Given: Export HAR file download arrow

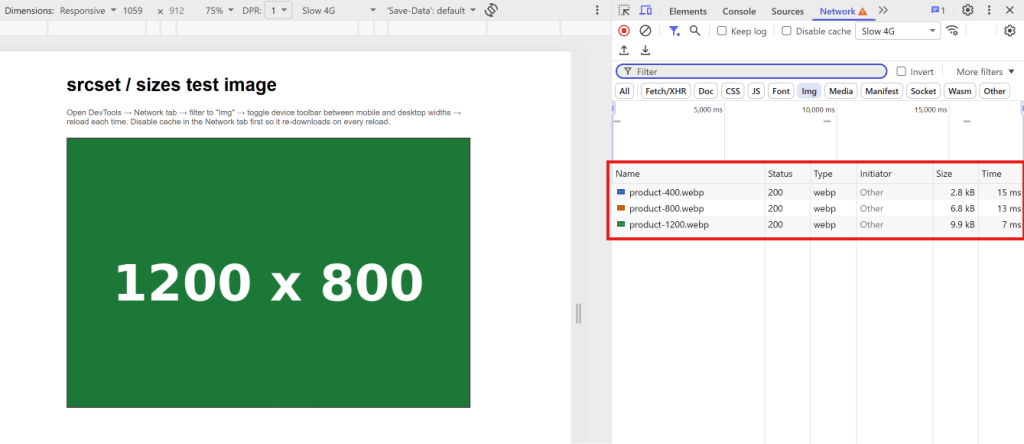Looking at the screenshot, I should coord(645,50).
